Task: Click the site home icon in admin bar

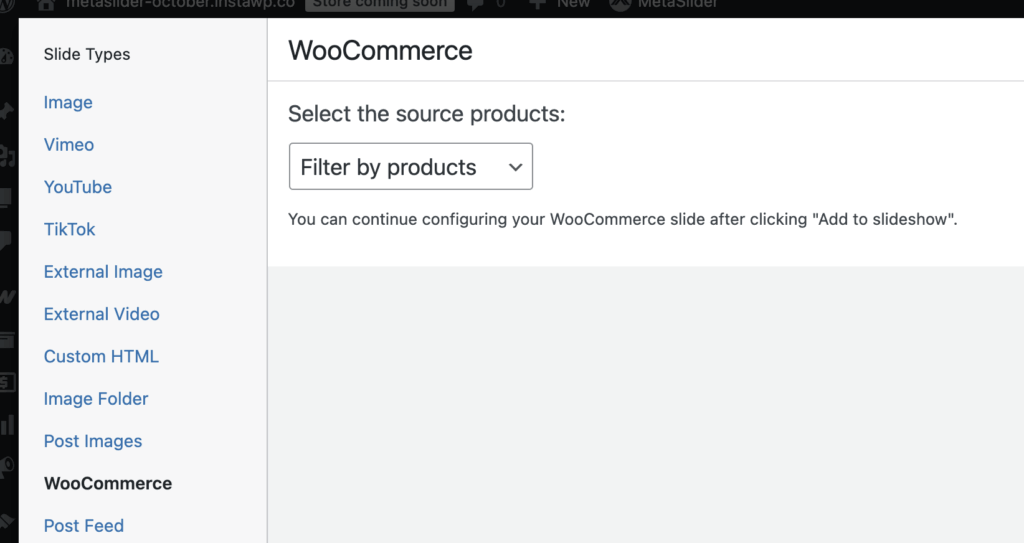Action: point(46,4)
